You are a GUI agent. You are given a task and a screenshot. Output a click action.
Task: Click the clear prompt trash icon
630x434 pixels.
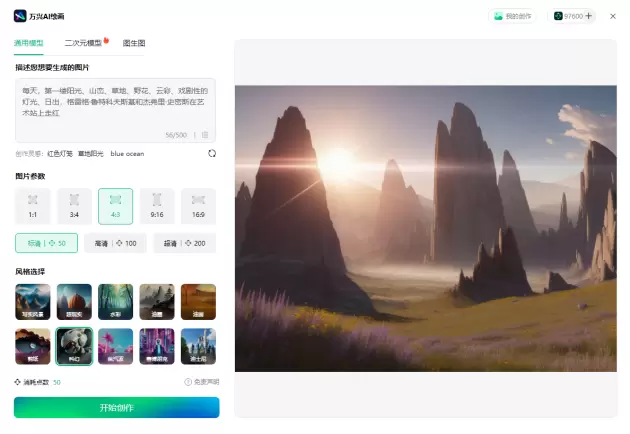point(205,134)
